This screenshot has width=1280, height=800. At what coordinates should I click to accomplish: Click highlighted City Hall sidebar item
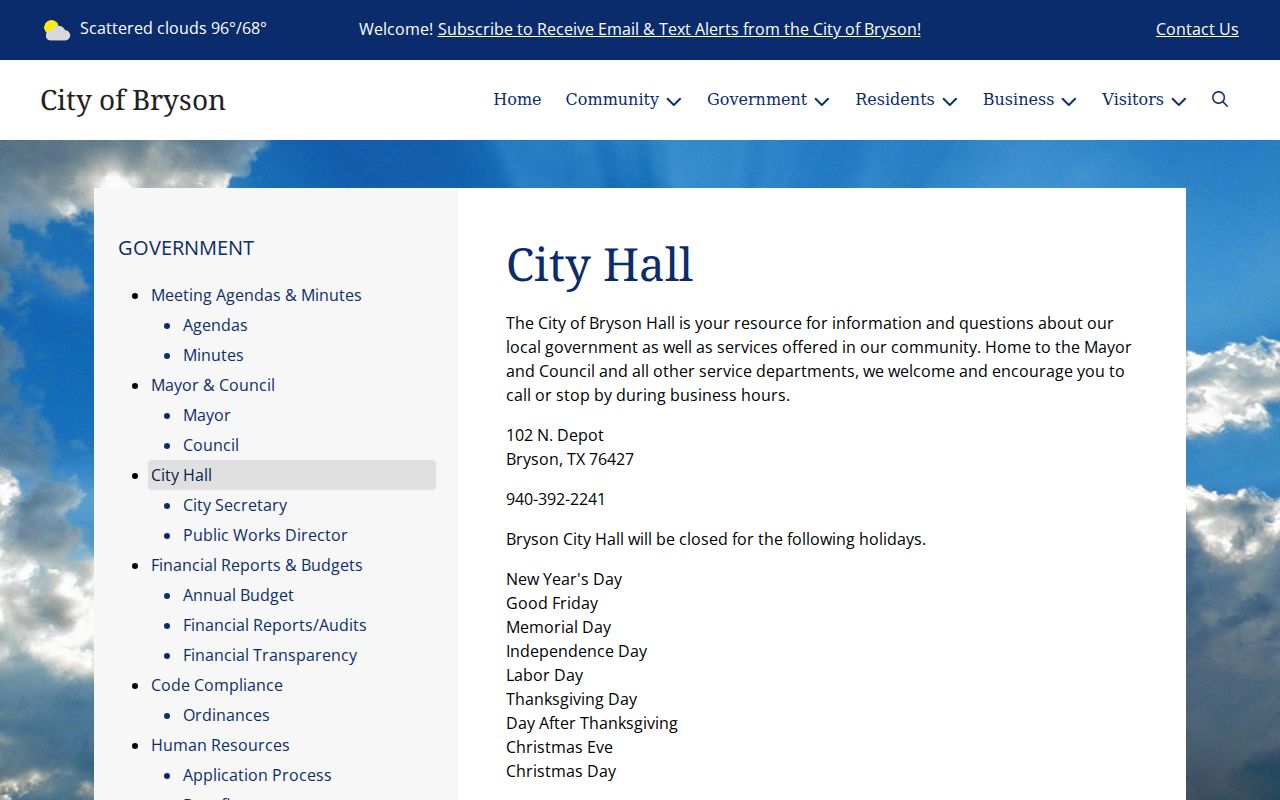pos(292,475)
